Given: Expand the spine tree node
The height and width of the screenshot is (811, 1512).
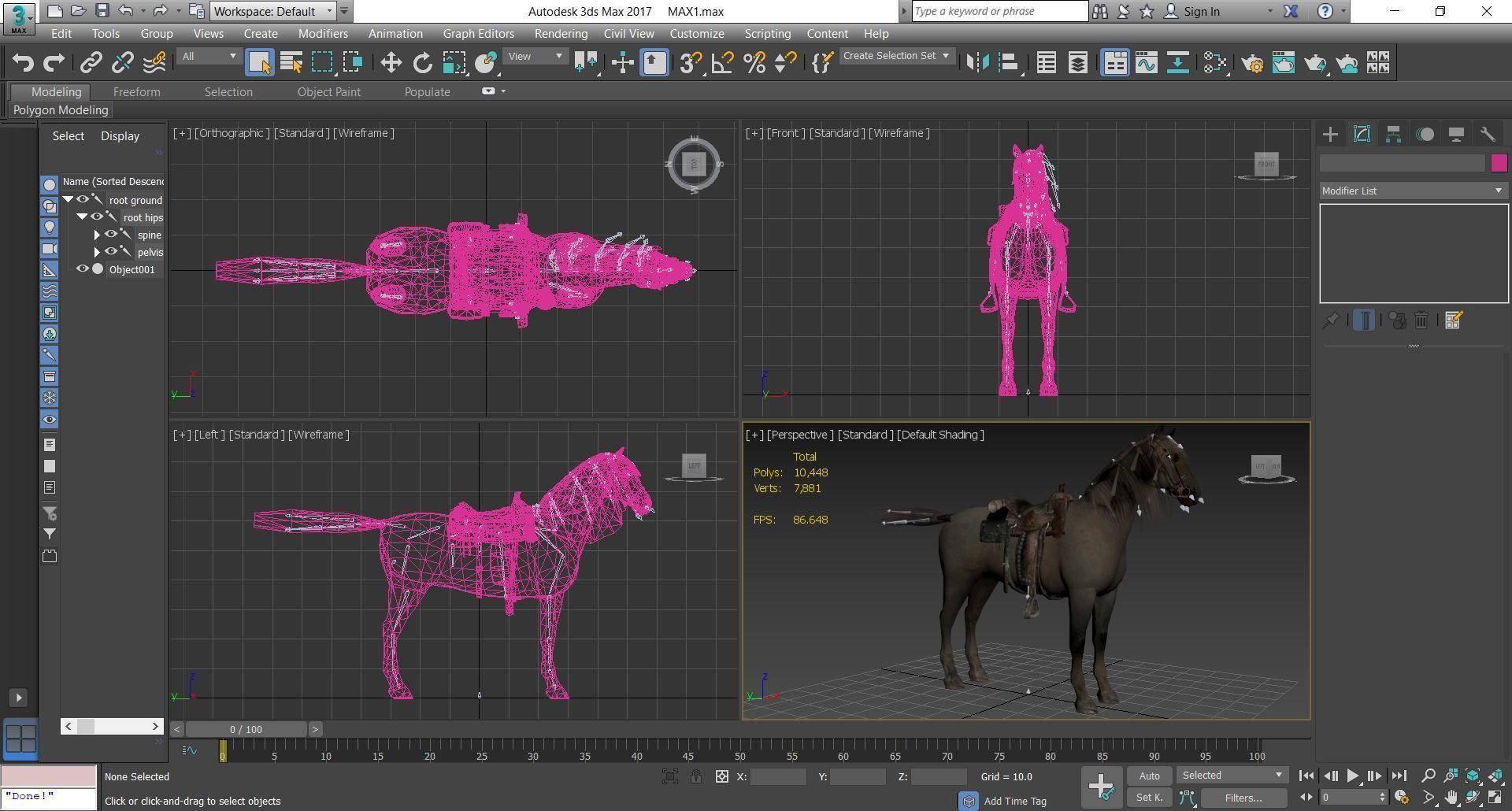Looking at the screenshot, I should 97,235.
